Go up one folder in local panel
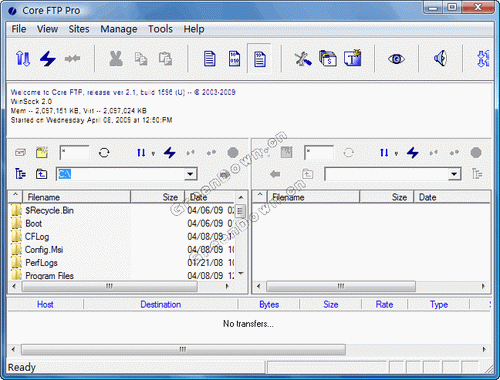This screenshot has width=500, height=380. [41, 174]
